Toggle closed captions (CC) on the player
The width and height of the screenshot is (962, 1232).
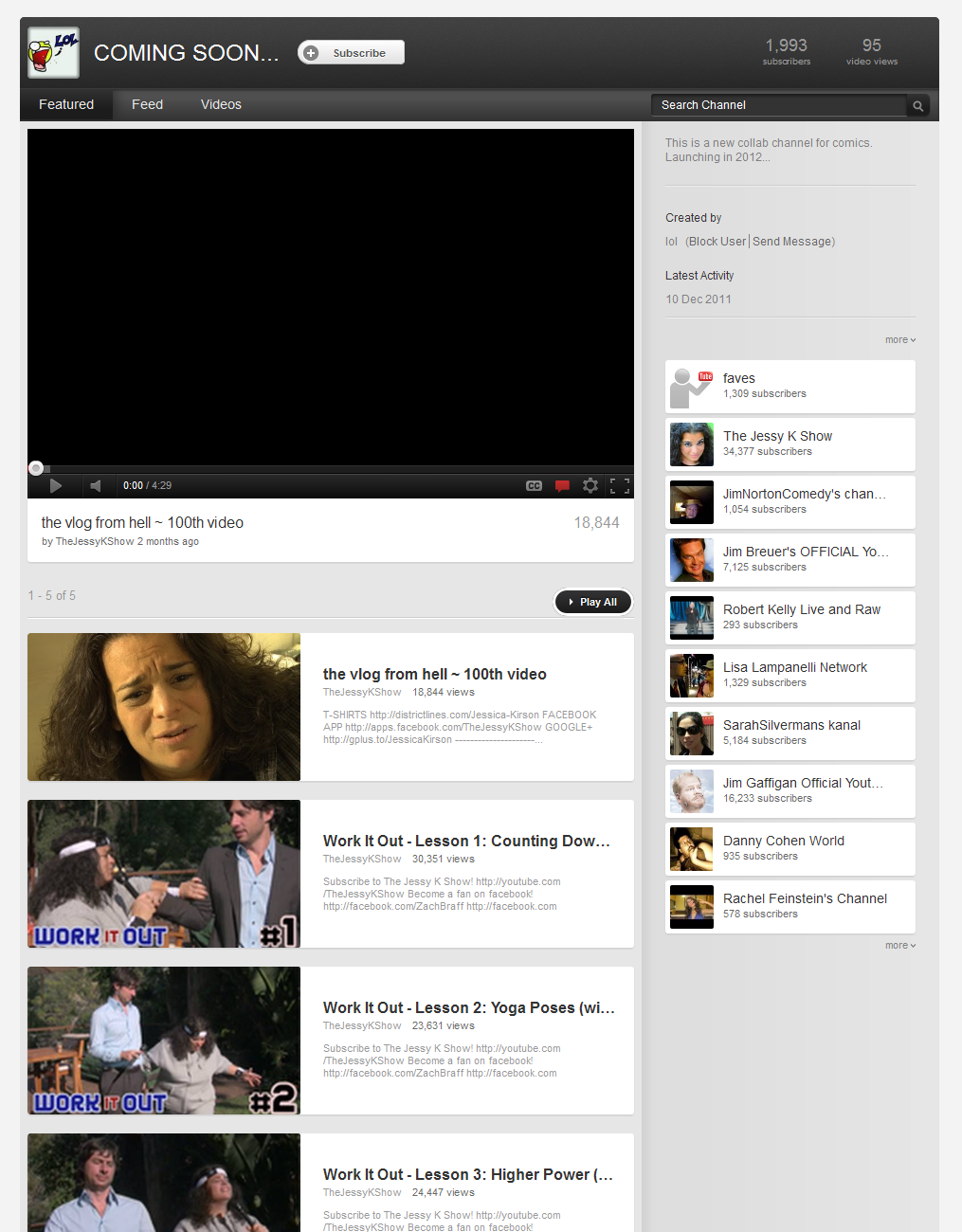(x=535, y=486)
